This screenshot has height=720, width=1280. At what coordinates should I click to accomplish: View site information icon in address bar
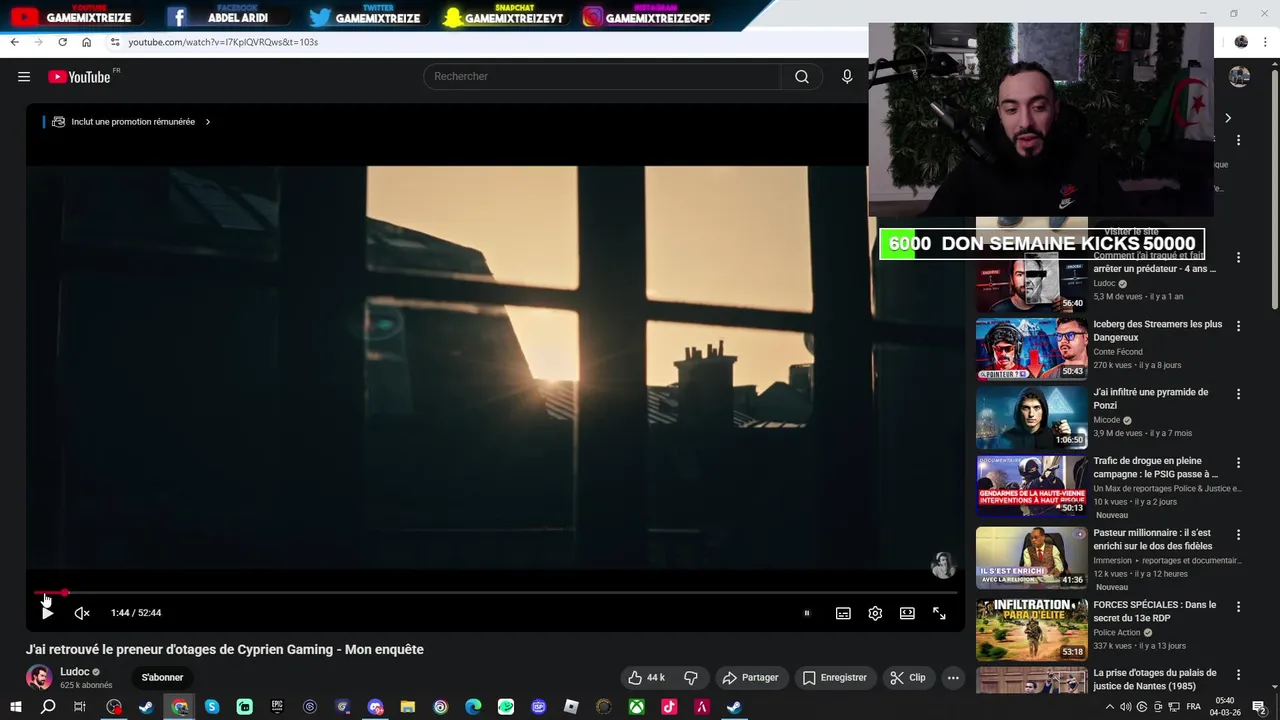(x=115, y=42)
